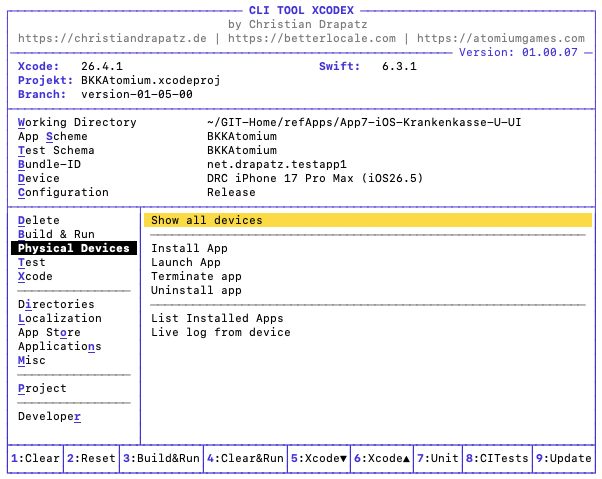Click the 2:Reset shortcut button
The image size is (602, 479).
(91, 458)
